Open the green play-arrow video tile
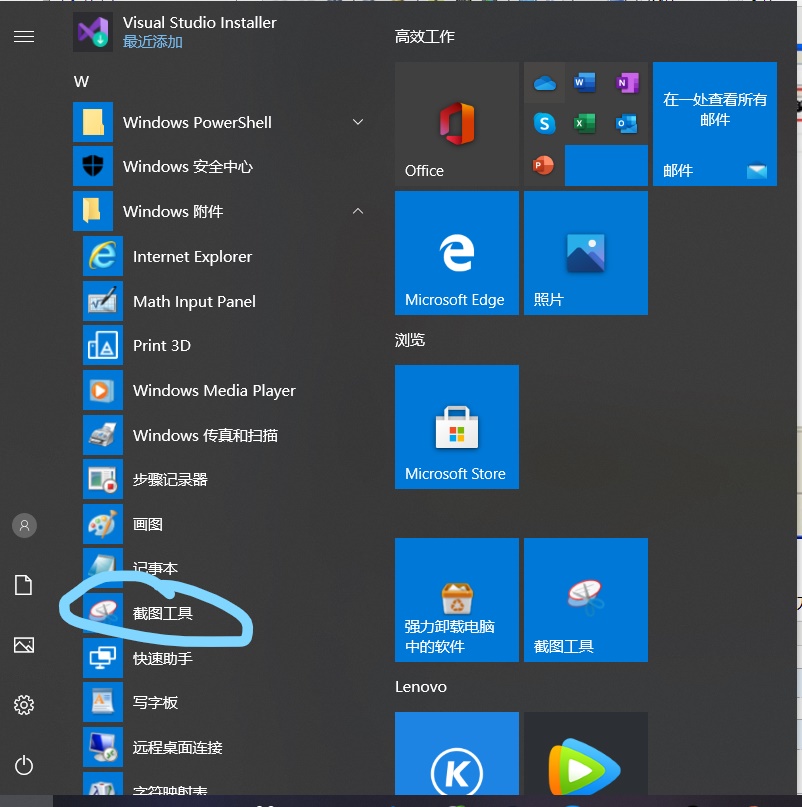The image size is (802, 807). point(586,754)
